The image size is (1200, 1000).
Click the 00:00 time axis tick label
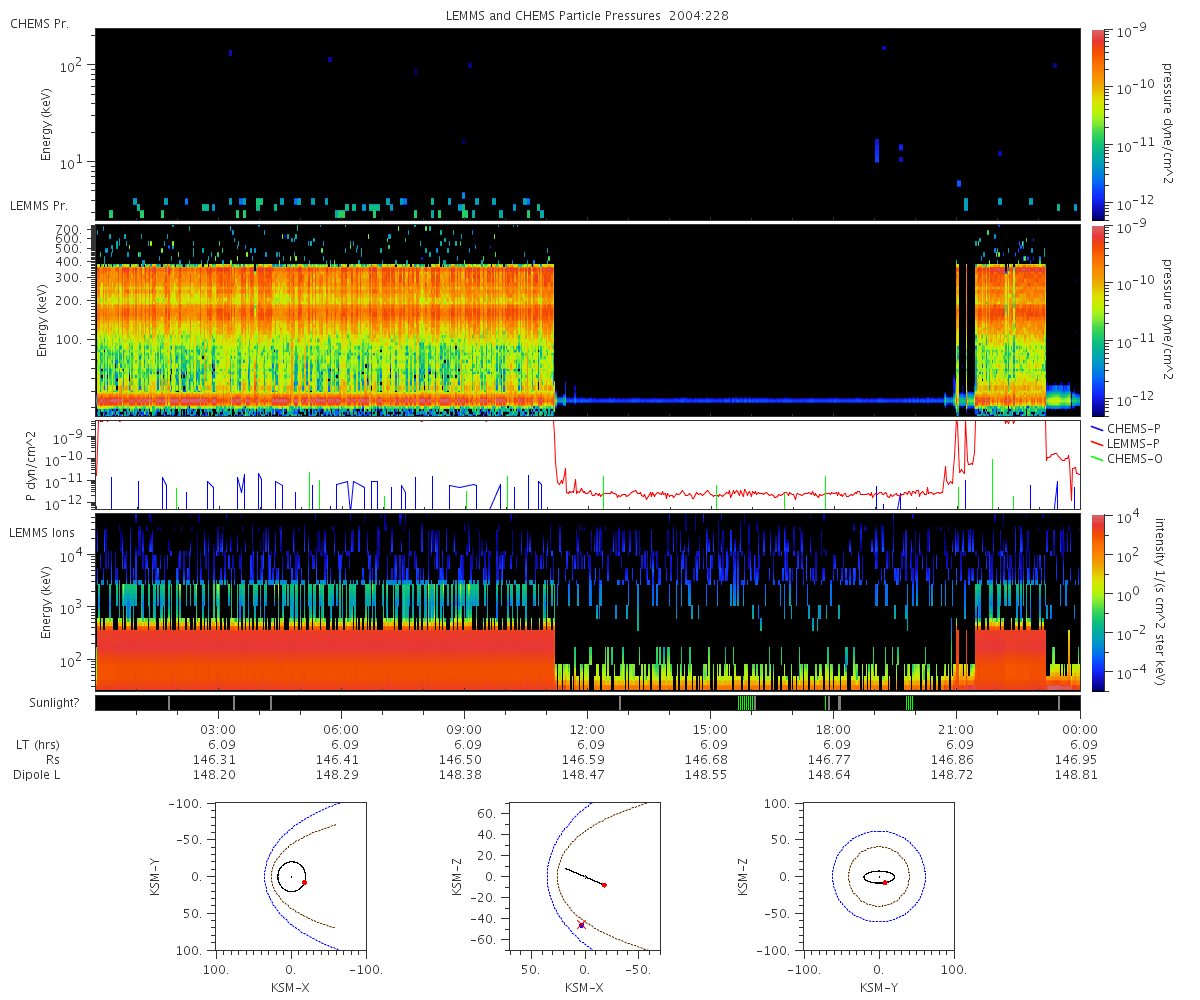(x=1080, y=730)
